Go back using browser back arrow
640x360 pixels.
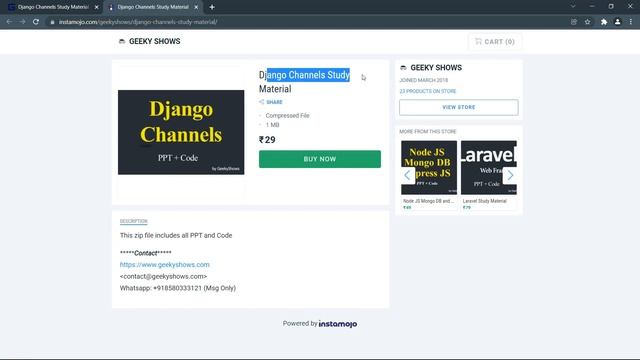(x=9, y=22)
